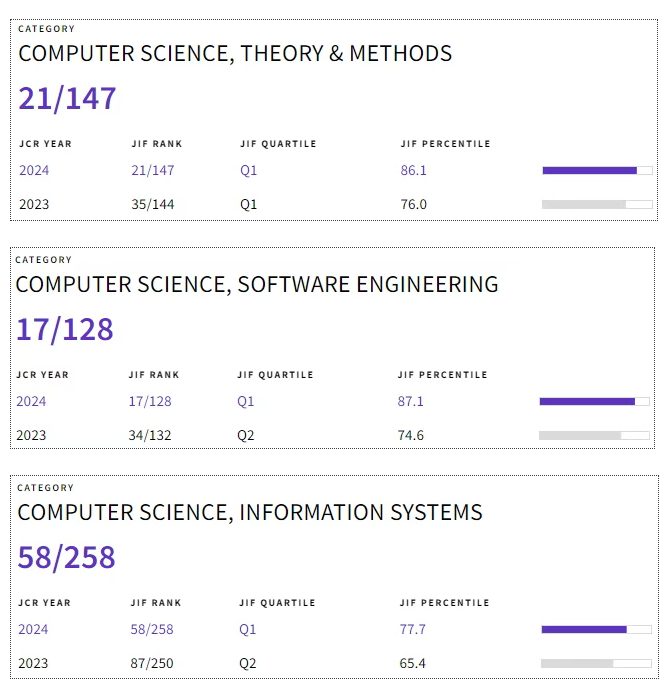Select the 77.7 JIF percentile link
The width and height of the screenshot is (669, 696).
coord(412,629)
